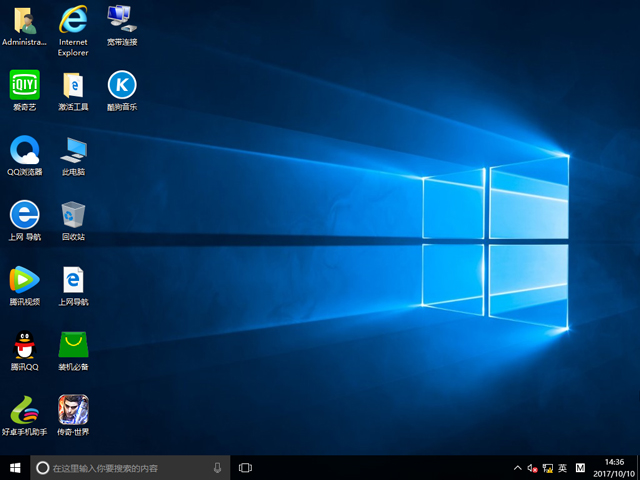Open the iQIYI (爱奇艺) desktop icon
The image size is (640, 480).
coord(24,84)
